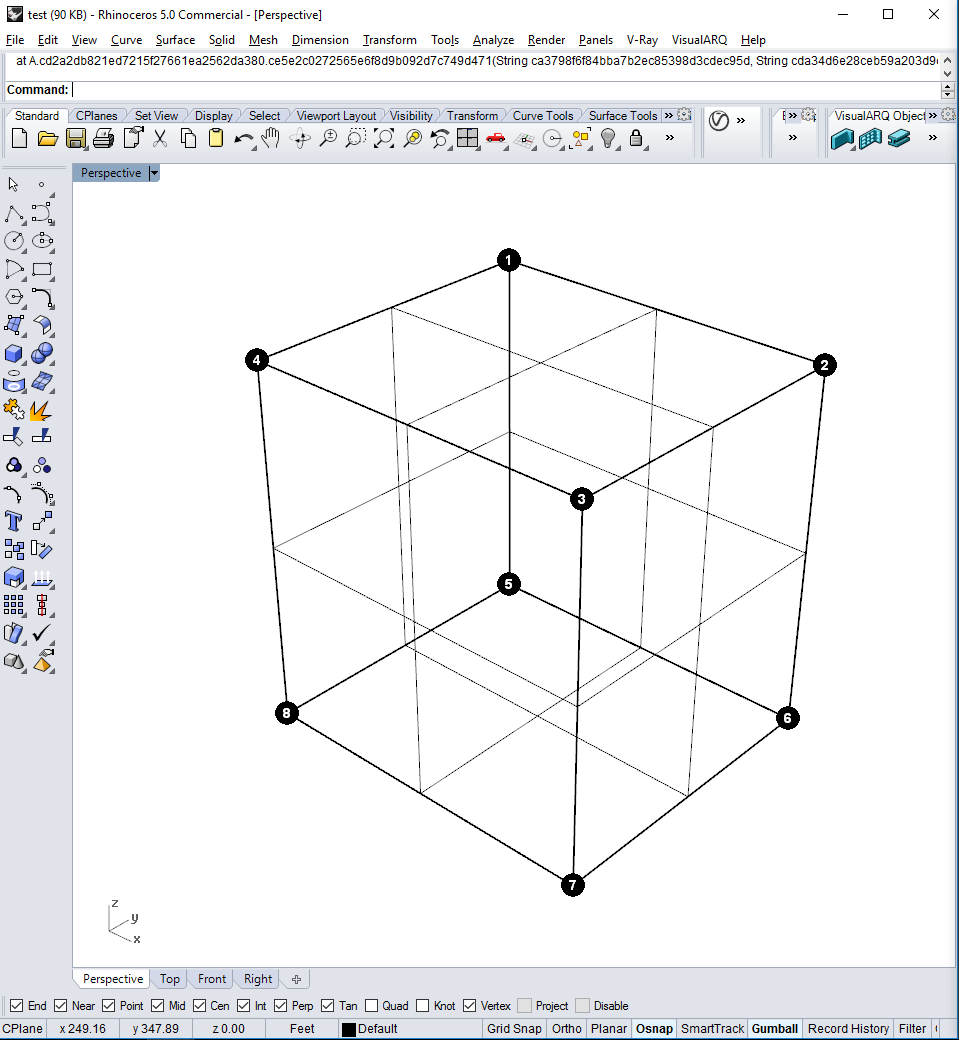Open the Transform menu

point(389,40)
